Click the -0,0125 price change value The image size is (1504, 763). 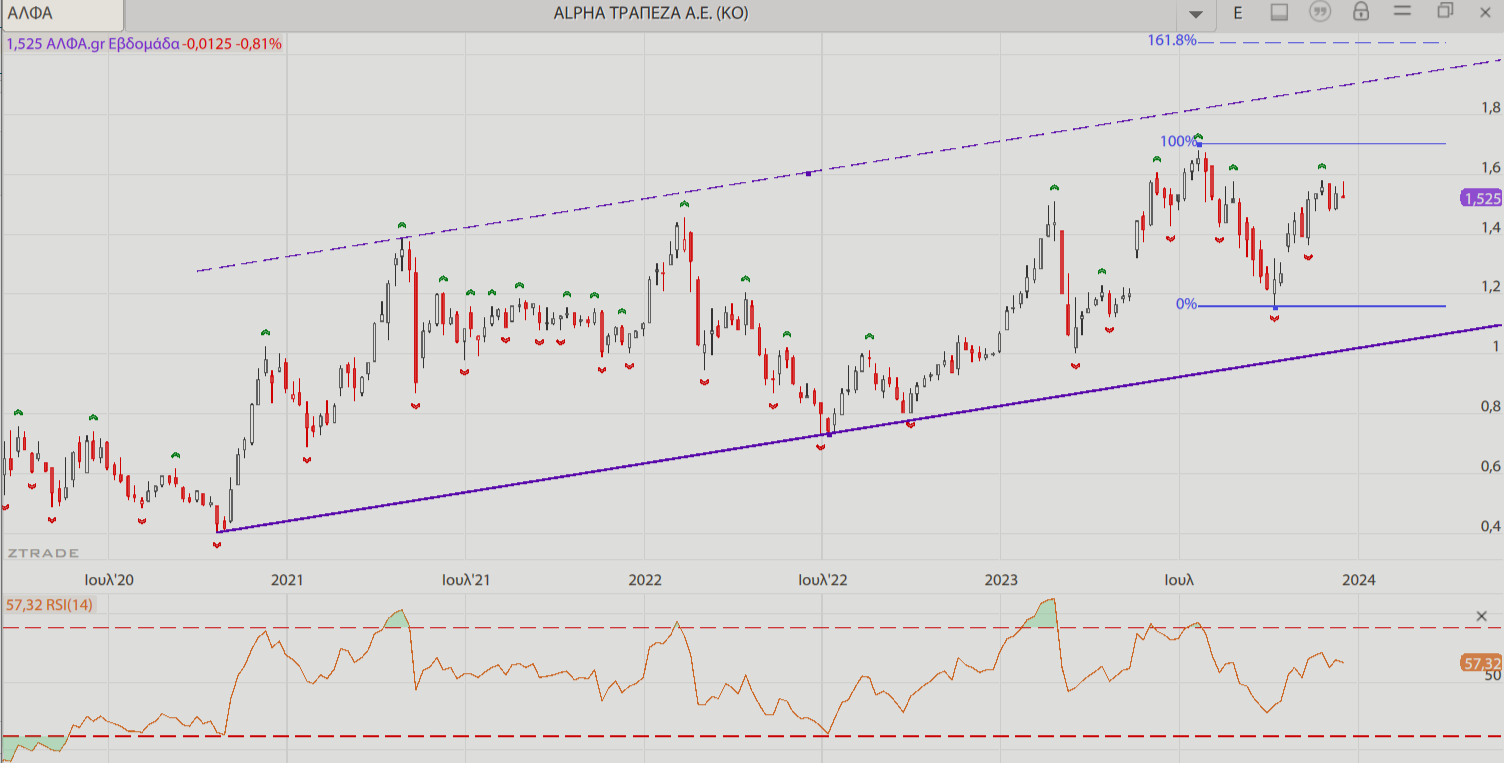tap(208, 44)
